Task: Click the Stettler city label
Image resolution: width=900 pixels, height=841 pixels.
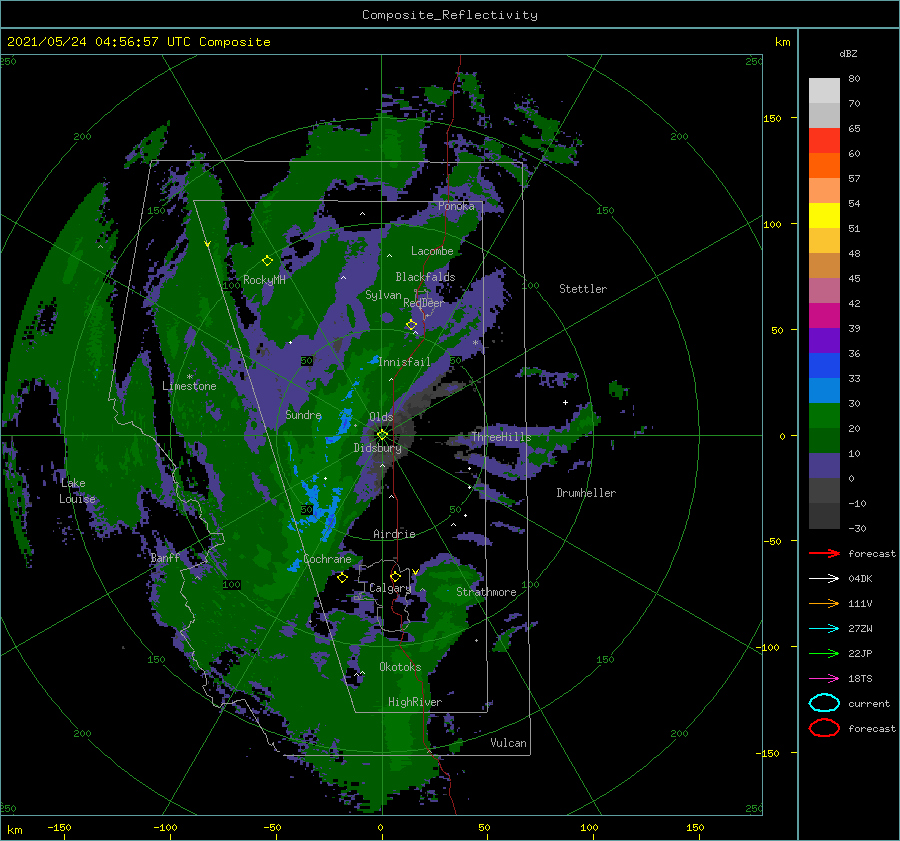Action: pos(583,289)
